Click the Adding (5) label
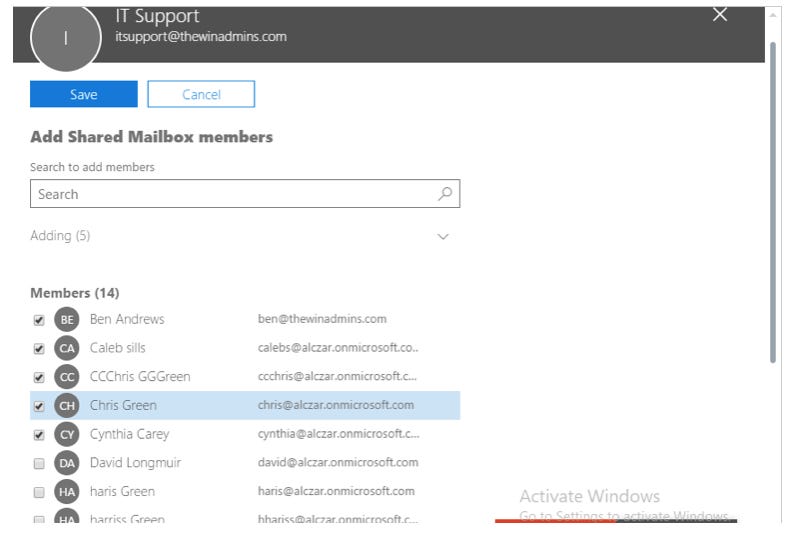 60,236
